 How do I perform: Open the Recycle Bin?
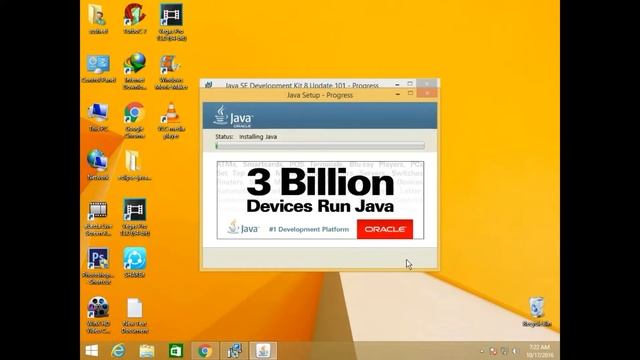click(x=536, y=312)
